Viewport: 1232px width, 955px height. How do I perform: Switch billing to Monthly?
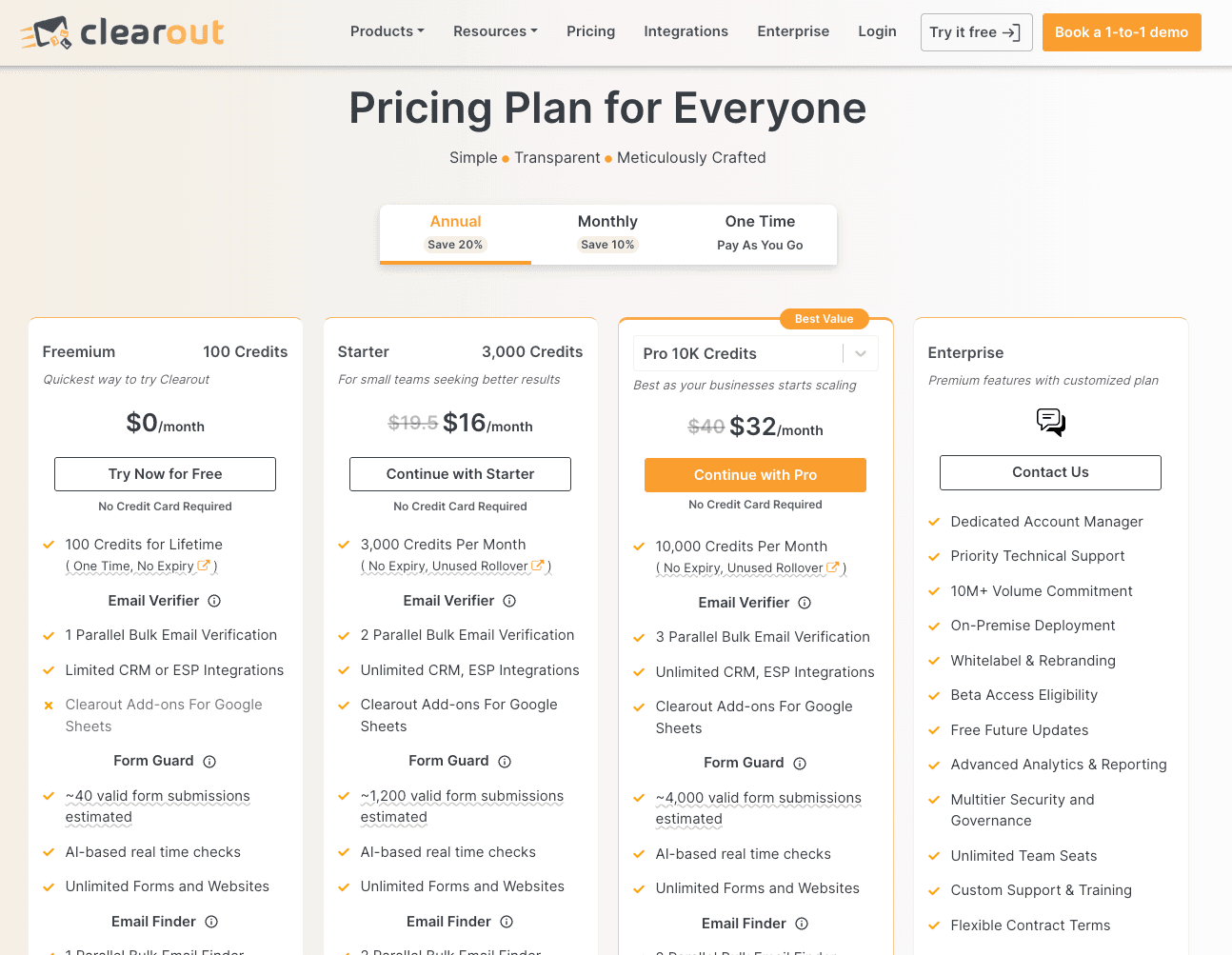pyautogui.click(x=607, y=231)
